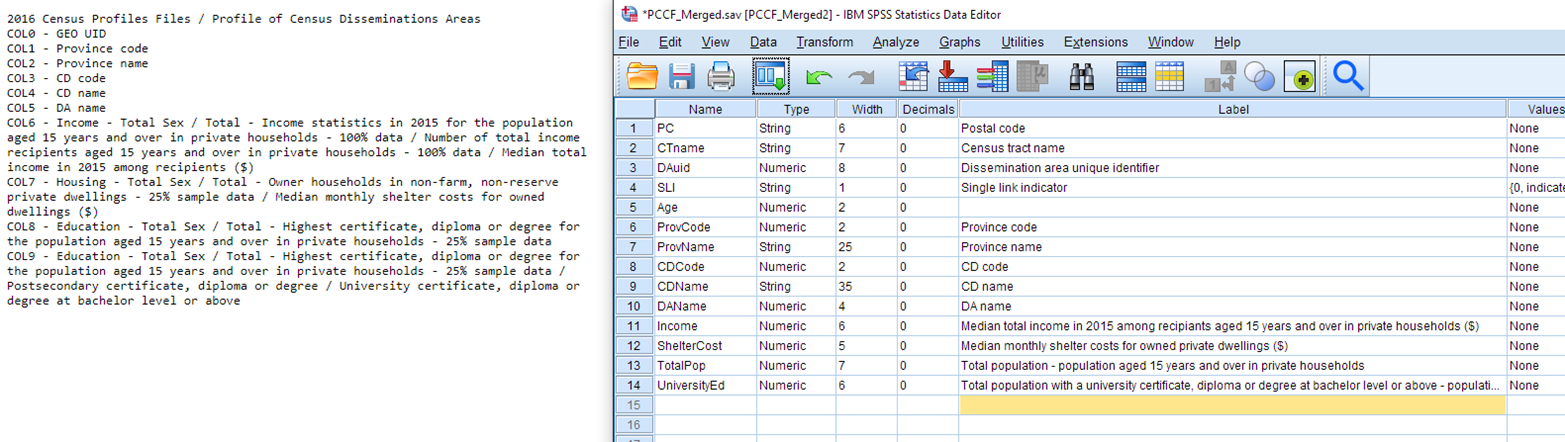Click 'COL2 - Province name' line in text window
Viewport: 1565px width, 442px height.
(77, 63)
